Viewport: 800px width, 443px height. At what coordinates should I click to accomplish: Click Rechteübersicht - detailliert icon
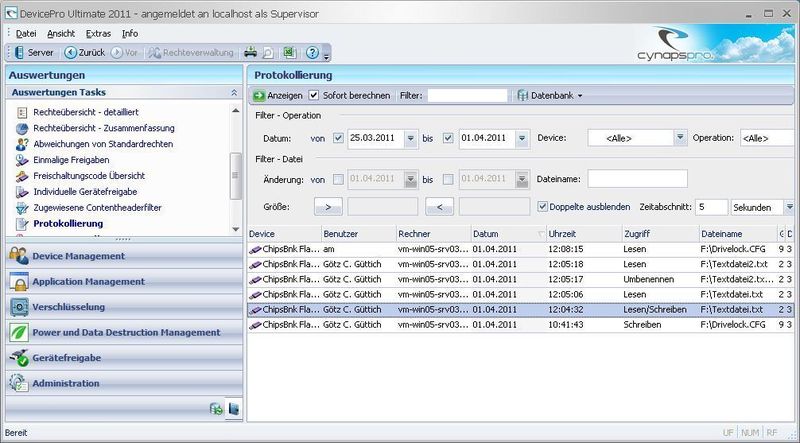22,112
